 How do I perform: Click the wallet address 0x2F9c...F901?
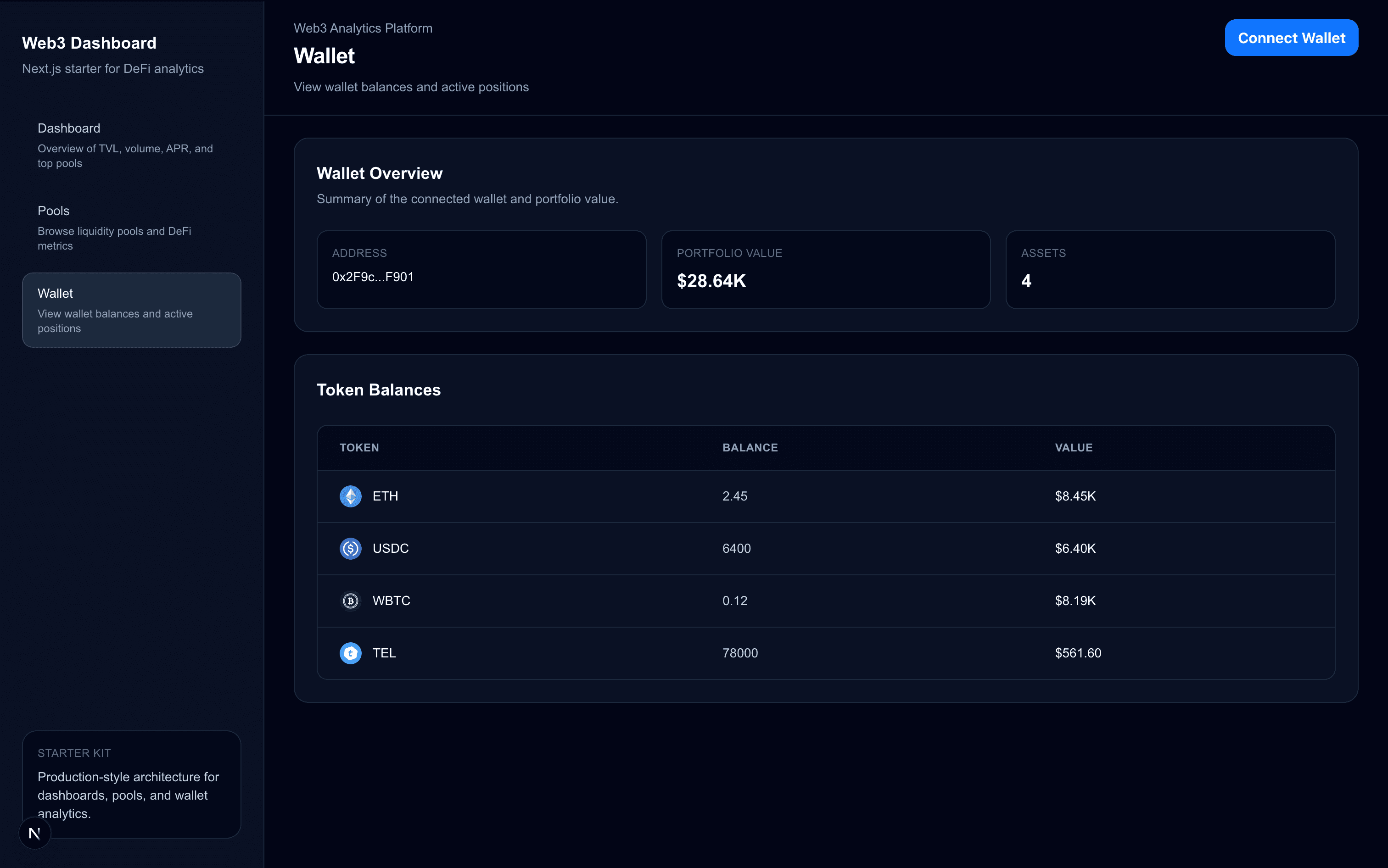[373, 277]
